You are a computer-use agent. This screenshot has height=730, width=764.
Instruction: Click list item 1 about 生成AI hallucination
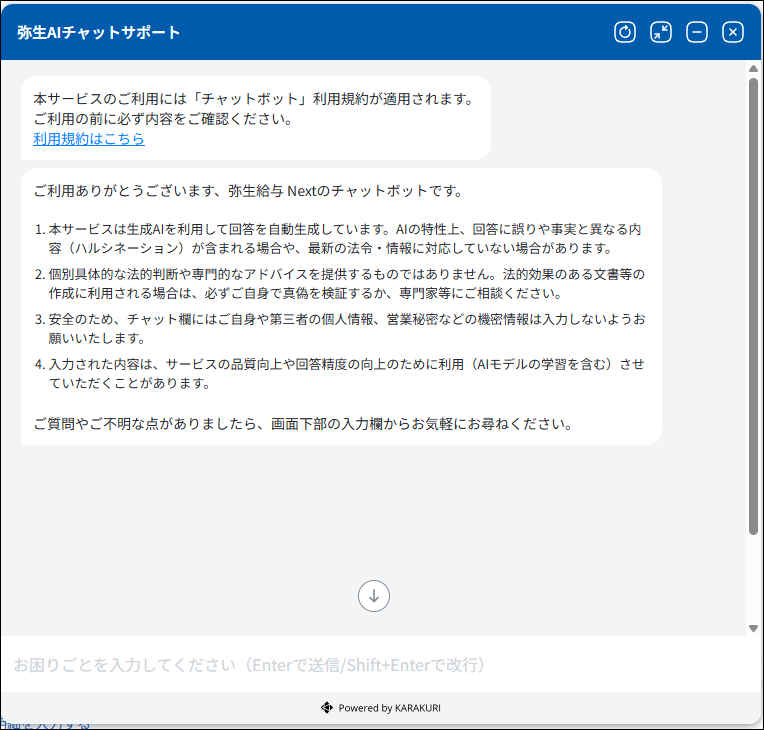coord(339,239)
